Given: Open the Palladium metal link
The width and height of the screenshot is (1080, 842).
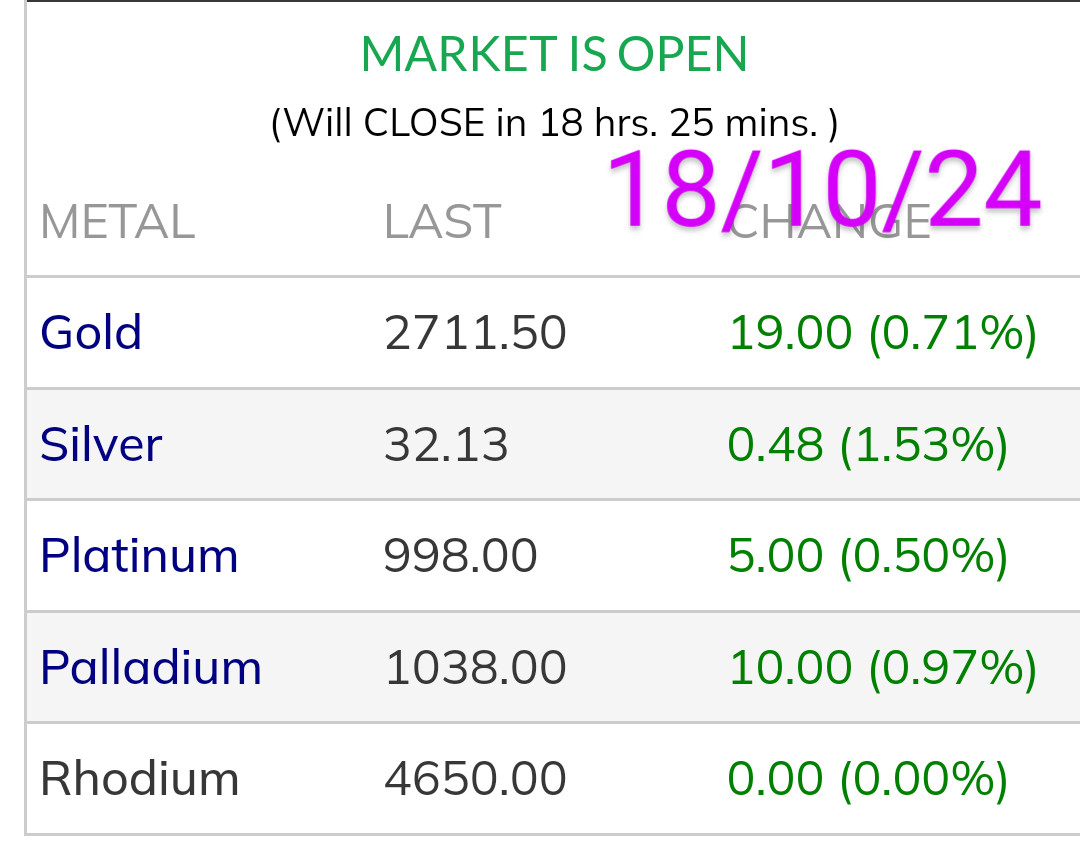Looking at the screenshot, I should pyautogui.click(x=151, y=667).
